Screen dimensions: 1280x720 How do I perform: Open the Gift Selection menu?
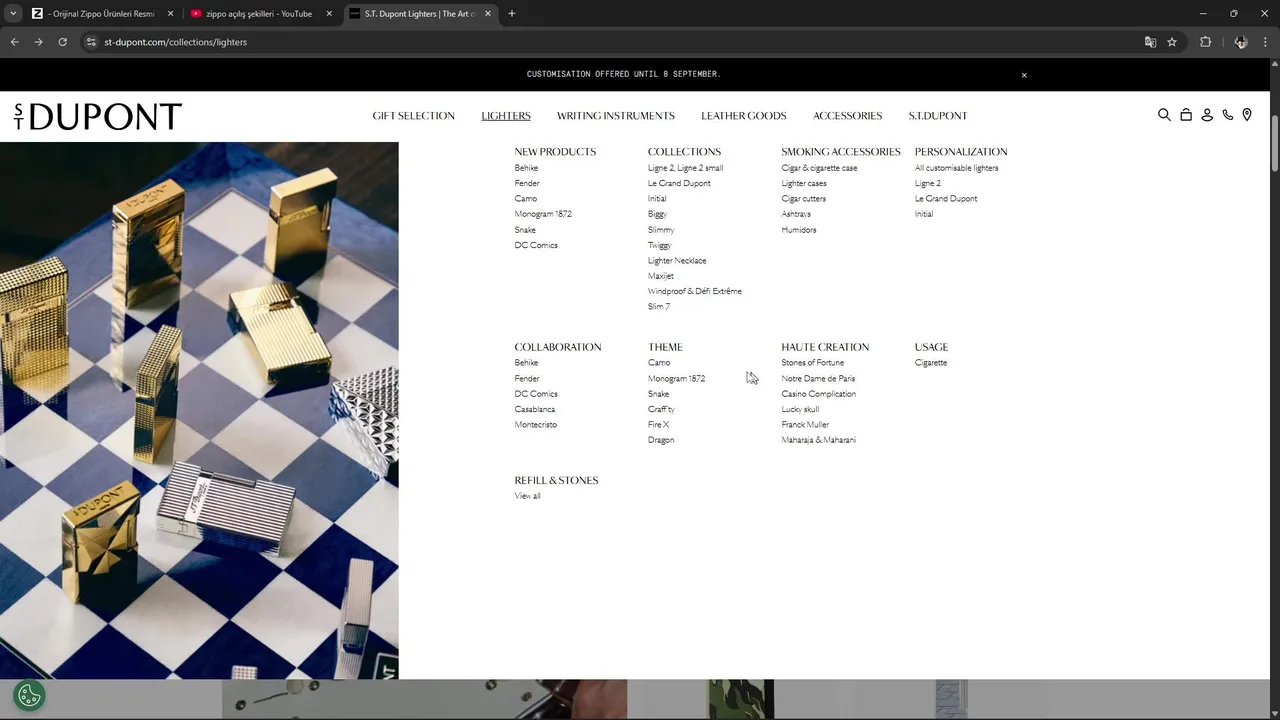[413, 116]
